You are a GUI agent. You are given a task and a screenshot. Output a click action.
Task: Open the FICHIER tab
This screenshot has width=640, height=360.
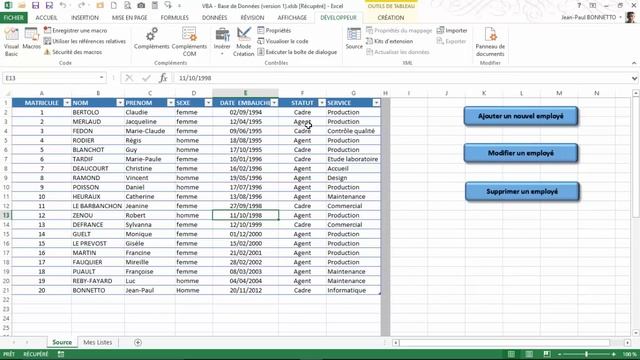tap(14, 18)
